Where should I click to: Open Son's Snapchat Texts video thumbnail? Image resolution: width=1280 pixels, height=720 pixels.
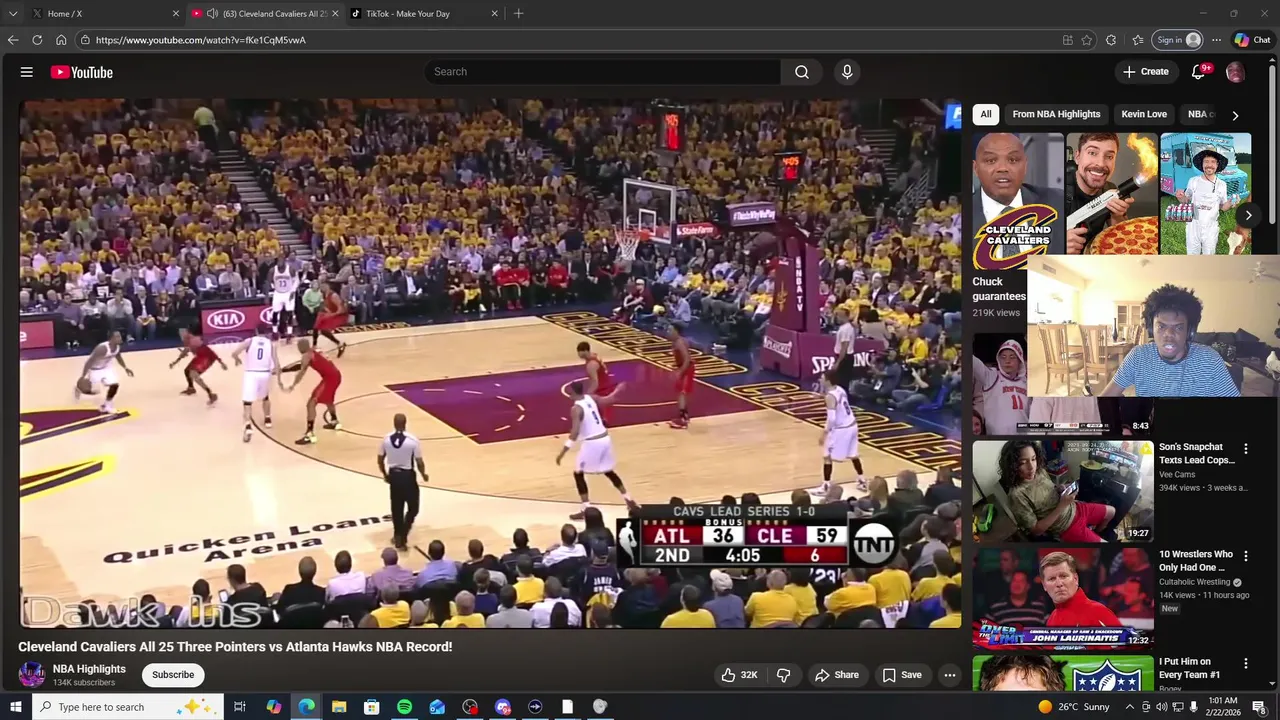(x=1063, y=491)
